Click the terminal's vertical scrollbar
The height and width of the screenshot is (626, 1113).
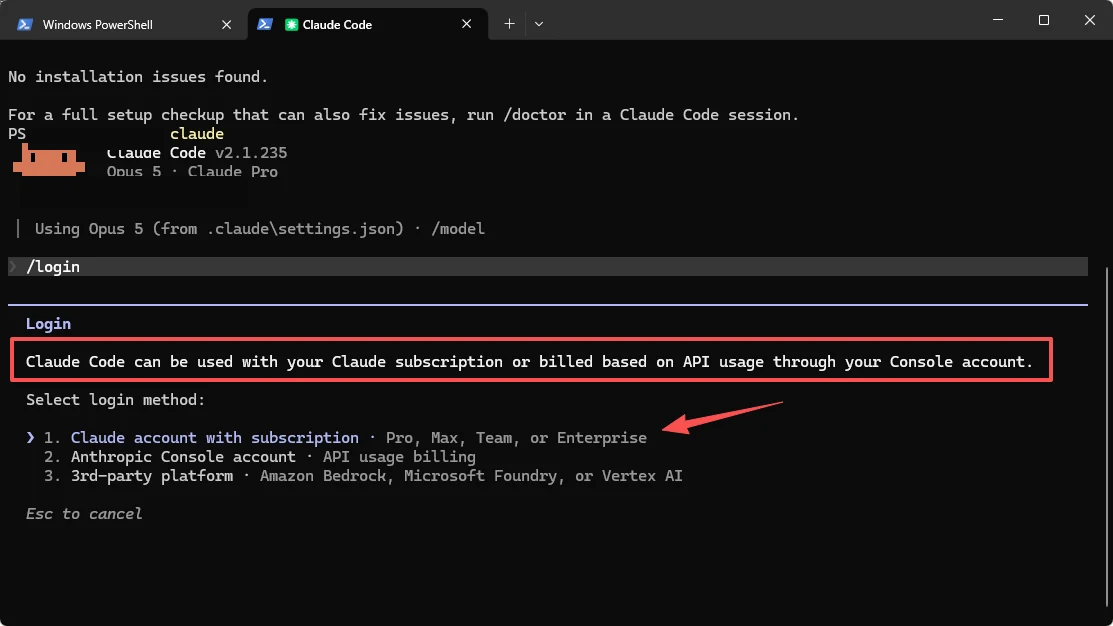coord(1107,439)
